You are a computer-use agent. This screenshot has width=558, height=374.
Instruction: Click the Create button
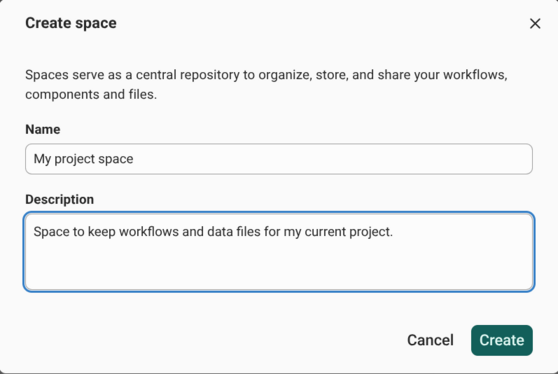502,340
